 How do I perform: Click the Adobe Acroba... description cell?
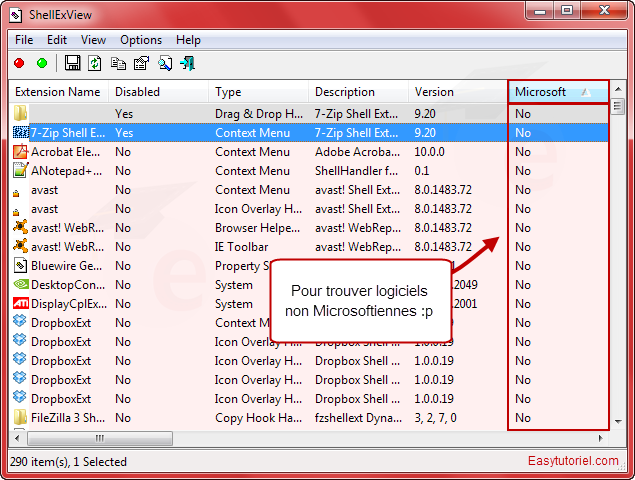358,152
